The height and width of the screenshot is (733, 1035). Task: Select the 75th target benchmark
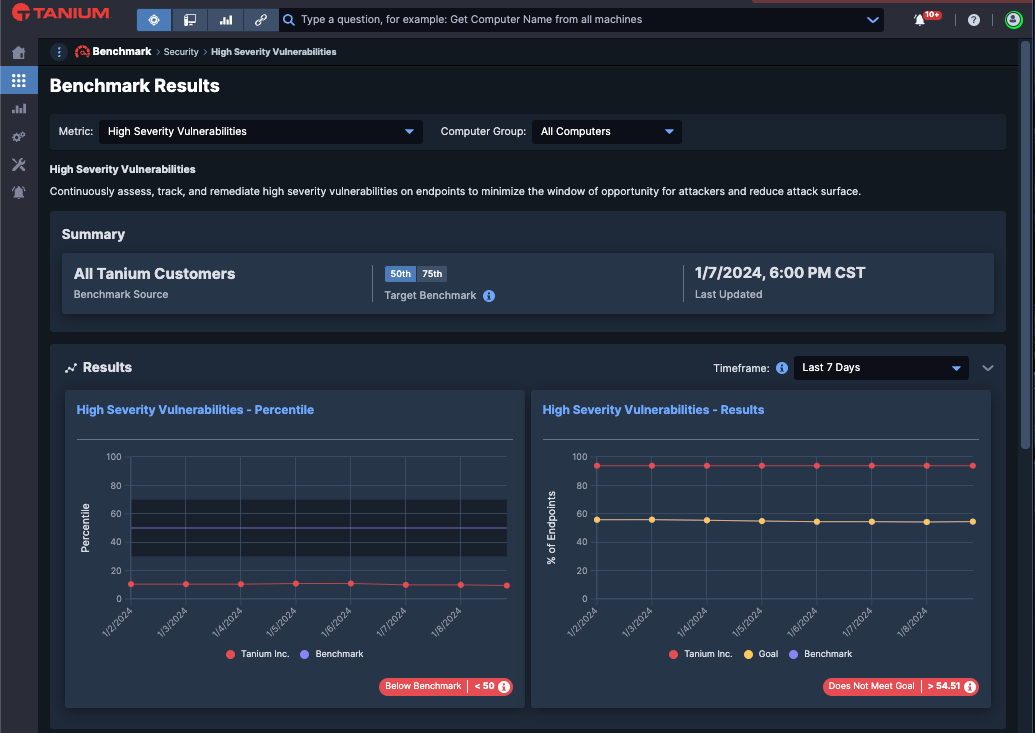point(432,273)
